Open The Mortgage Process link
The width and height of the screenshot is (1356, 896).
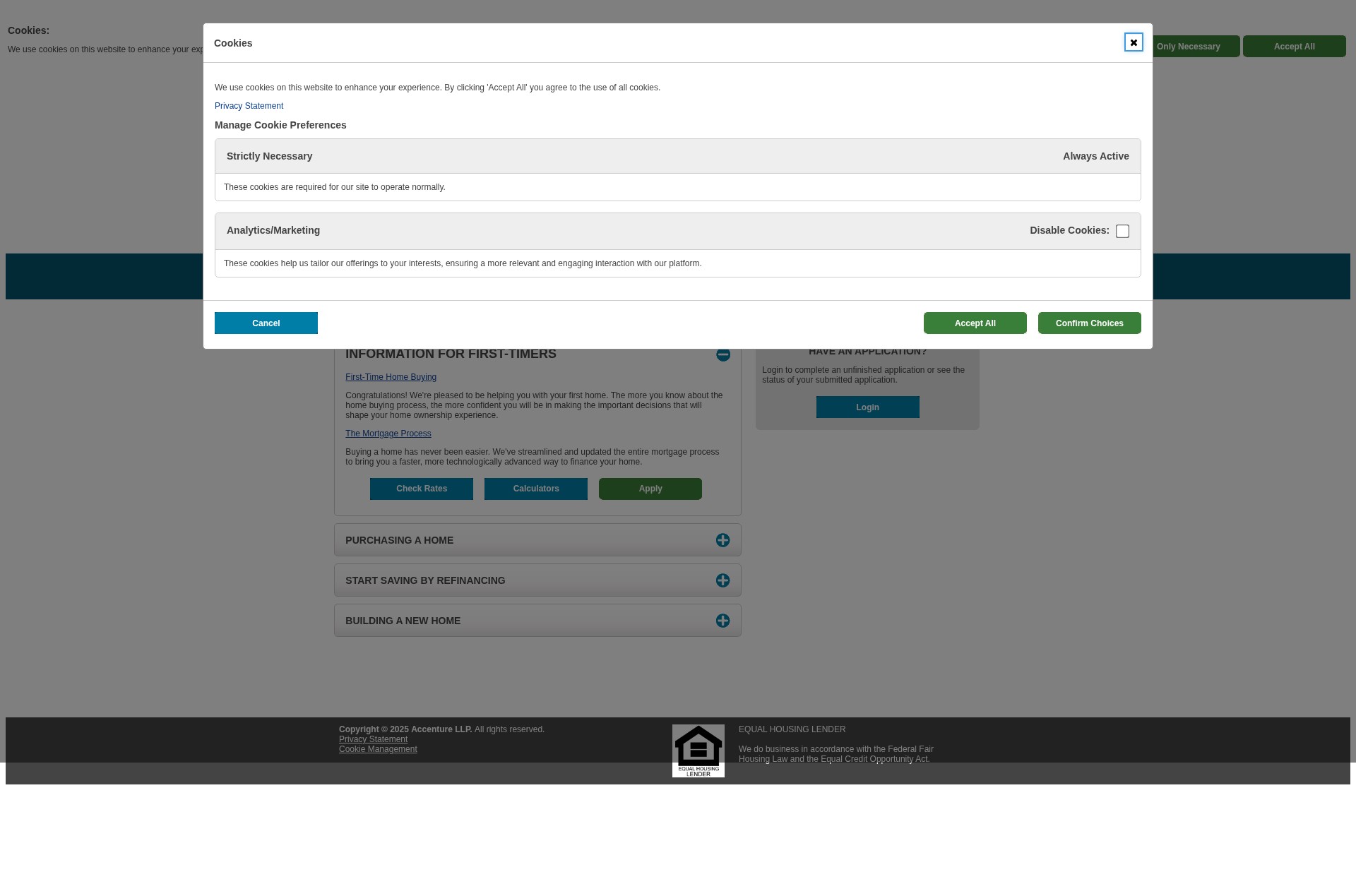click(x=388, y=434)
